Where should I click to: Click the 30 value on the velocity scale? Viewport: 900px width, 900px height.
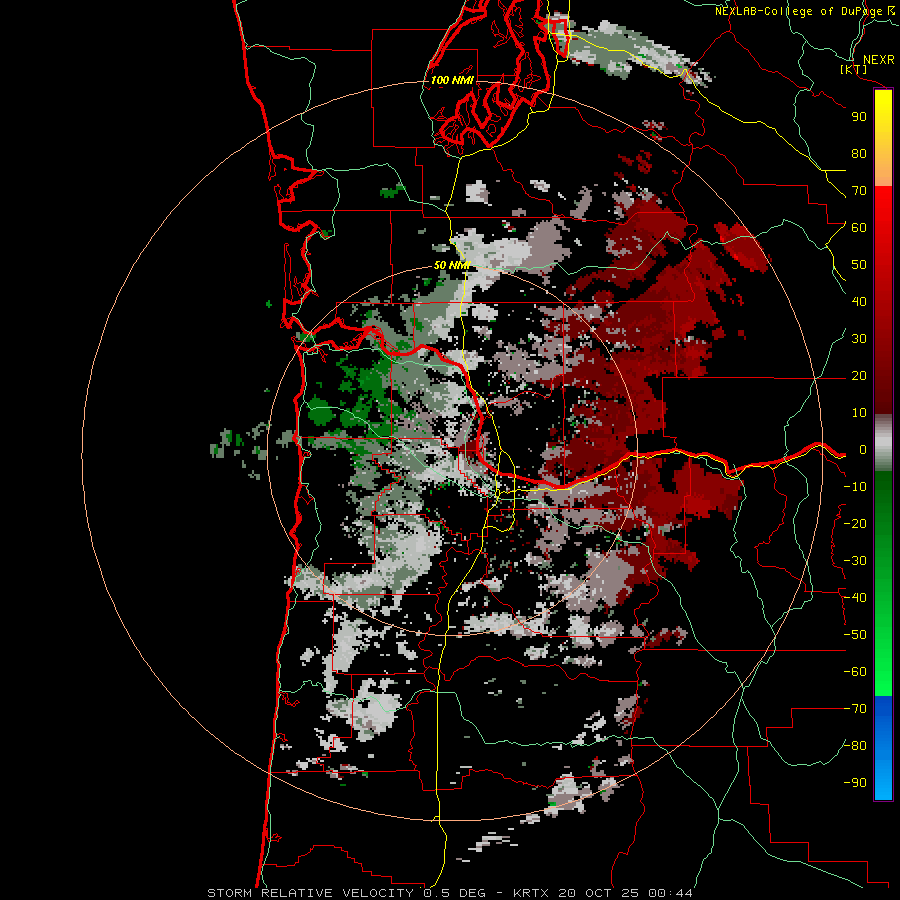point(859,339)
